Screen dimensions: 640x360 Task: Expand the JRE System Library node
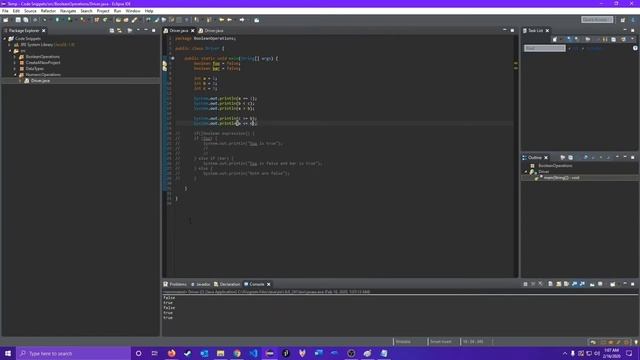pyautogui.click(x=10, y=44)
